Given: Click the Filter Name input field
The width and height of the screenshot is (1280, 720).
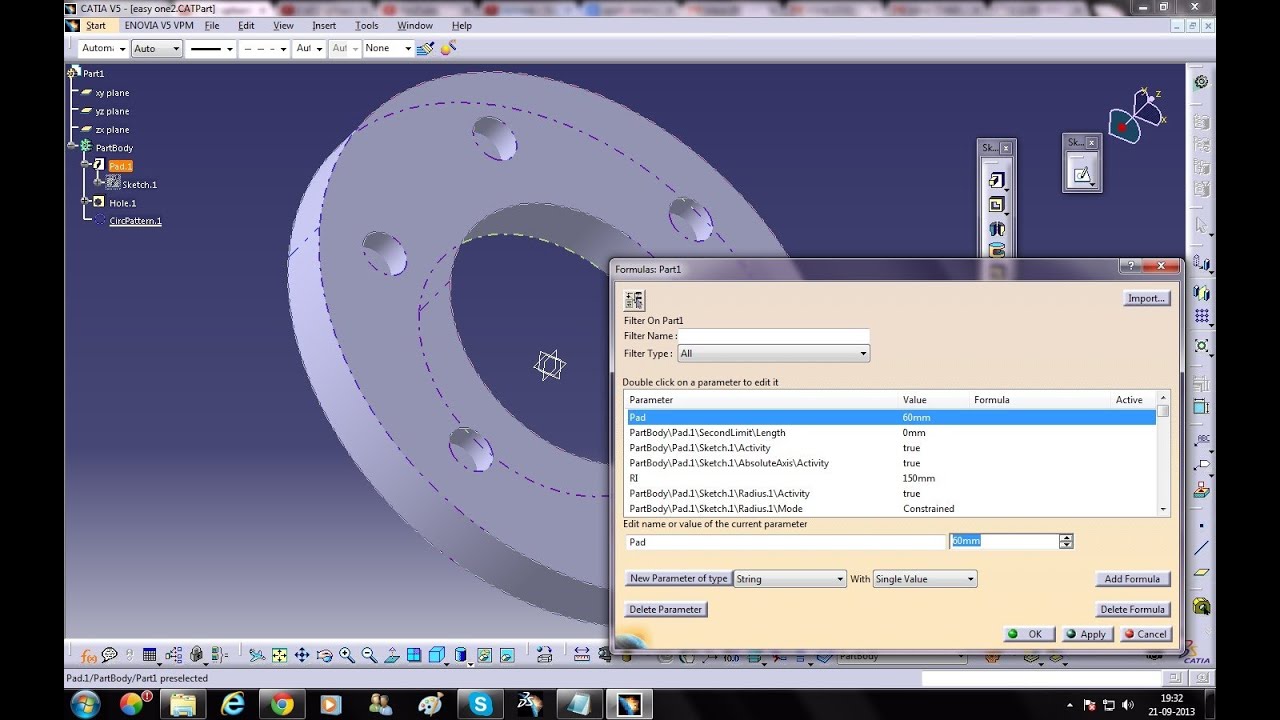Looking at the screenshot, I should [x=774, y=336].
